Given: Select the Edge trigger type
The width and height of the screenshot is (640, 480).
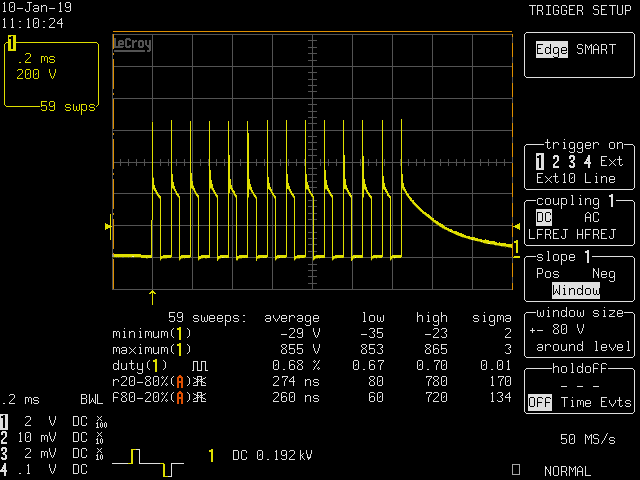Looking at the screenshot, I should click(551, 50).
